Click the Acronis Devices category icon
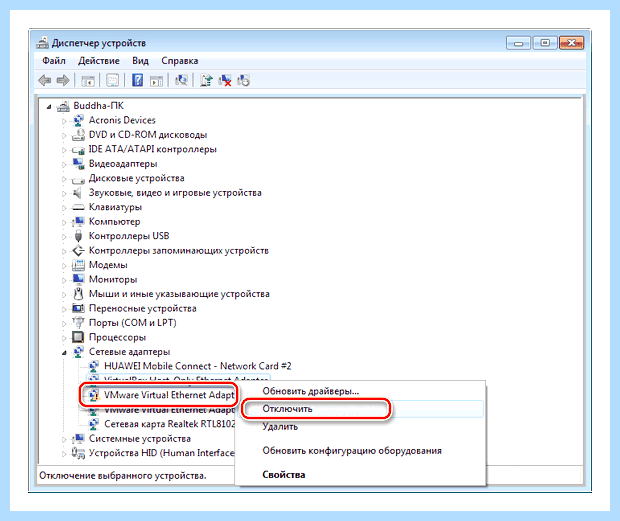Image resolution: width=620 pixels, height=521 pixels. click(78, 120)
